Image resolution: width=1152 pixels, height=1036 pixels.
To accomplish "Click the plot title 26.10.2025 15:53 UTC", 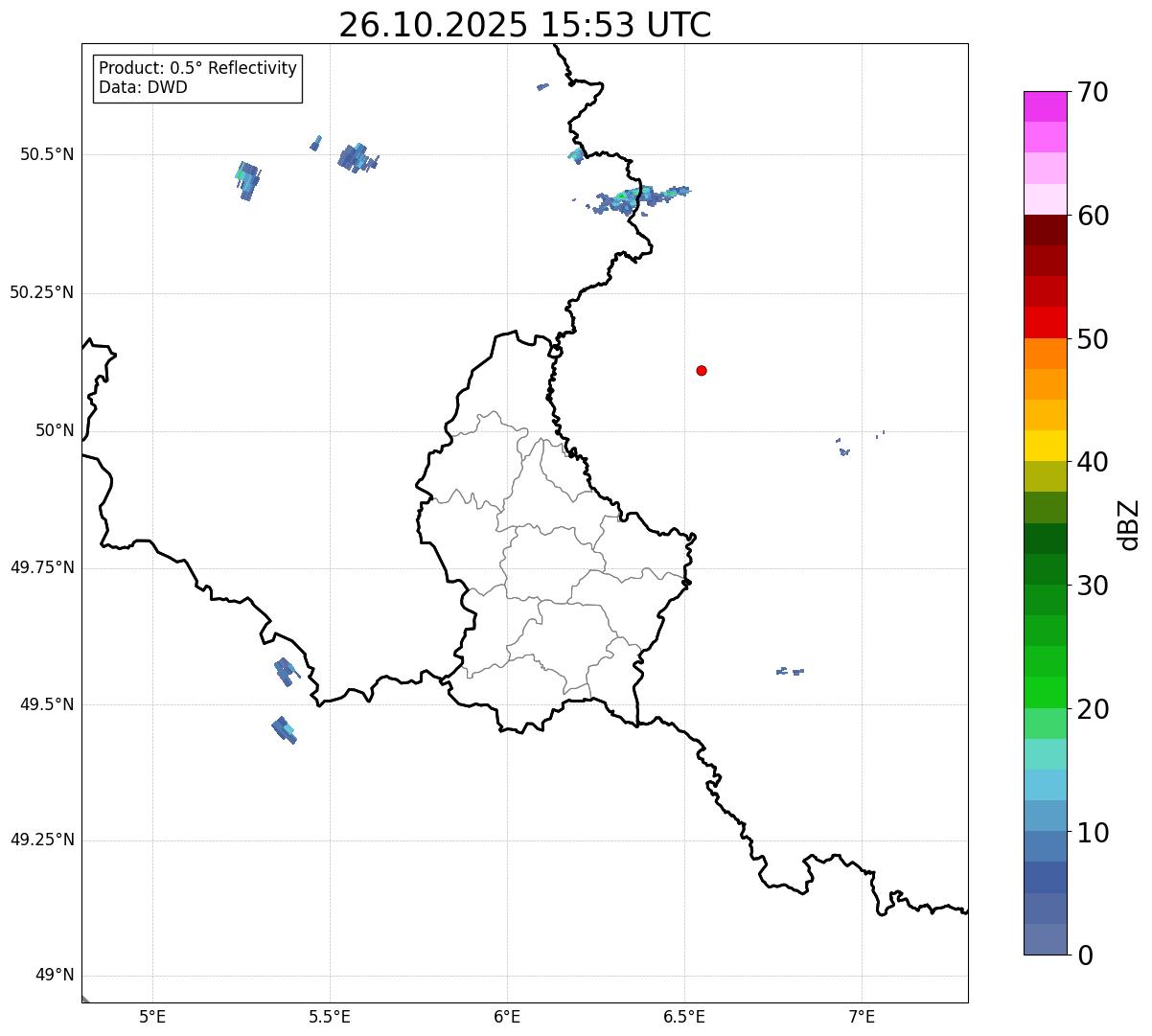I will [525, 25].
